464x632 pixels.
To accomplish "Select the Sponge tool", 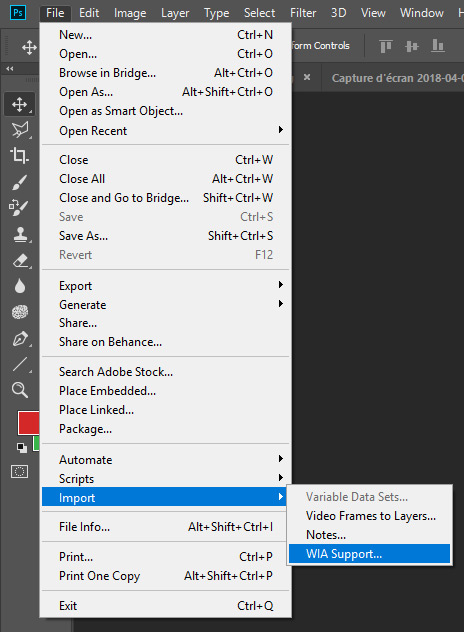I will [20, 312].
